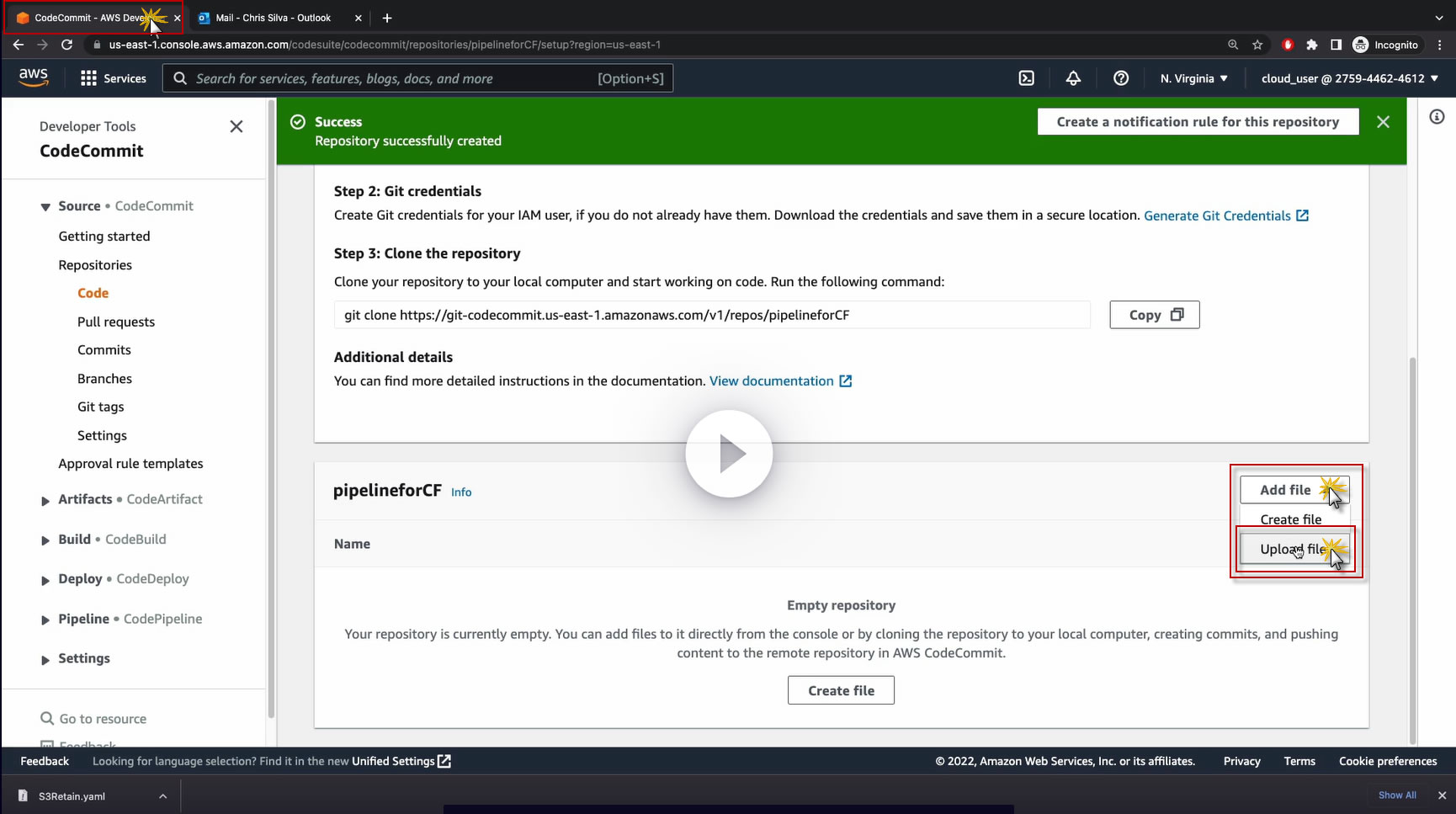Open the Add file dropdown

coord(1294,490)
